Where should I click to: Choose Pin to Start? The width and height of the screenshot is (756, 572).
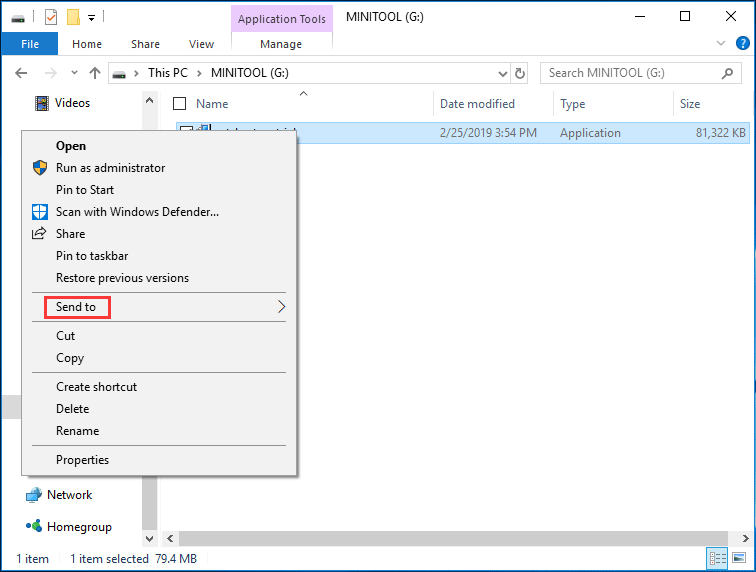pos(159,190)
